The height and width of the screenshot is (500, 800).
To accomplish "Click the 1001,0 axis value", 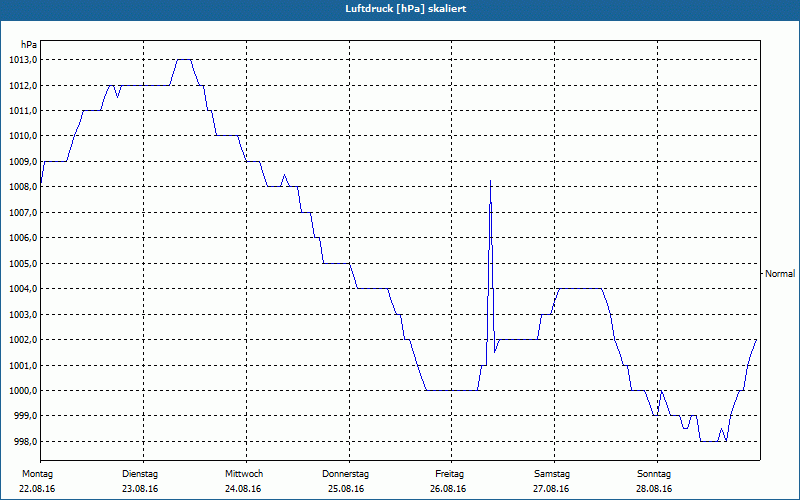I will pos(23,366).
